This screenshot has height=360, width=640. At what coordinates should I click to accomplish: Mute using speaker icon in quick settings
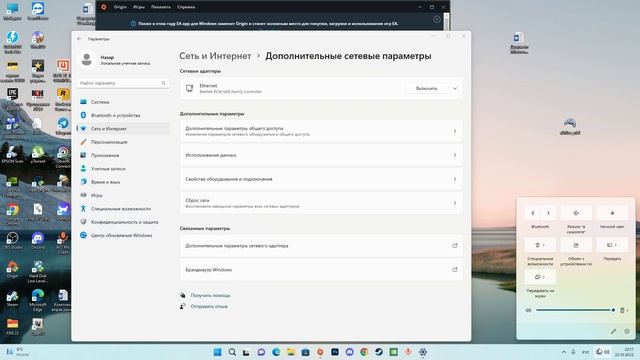(x=528, y=310)
